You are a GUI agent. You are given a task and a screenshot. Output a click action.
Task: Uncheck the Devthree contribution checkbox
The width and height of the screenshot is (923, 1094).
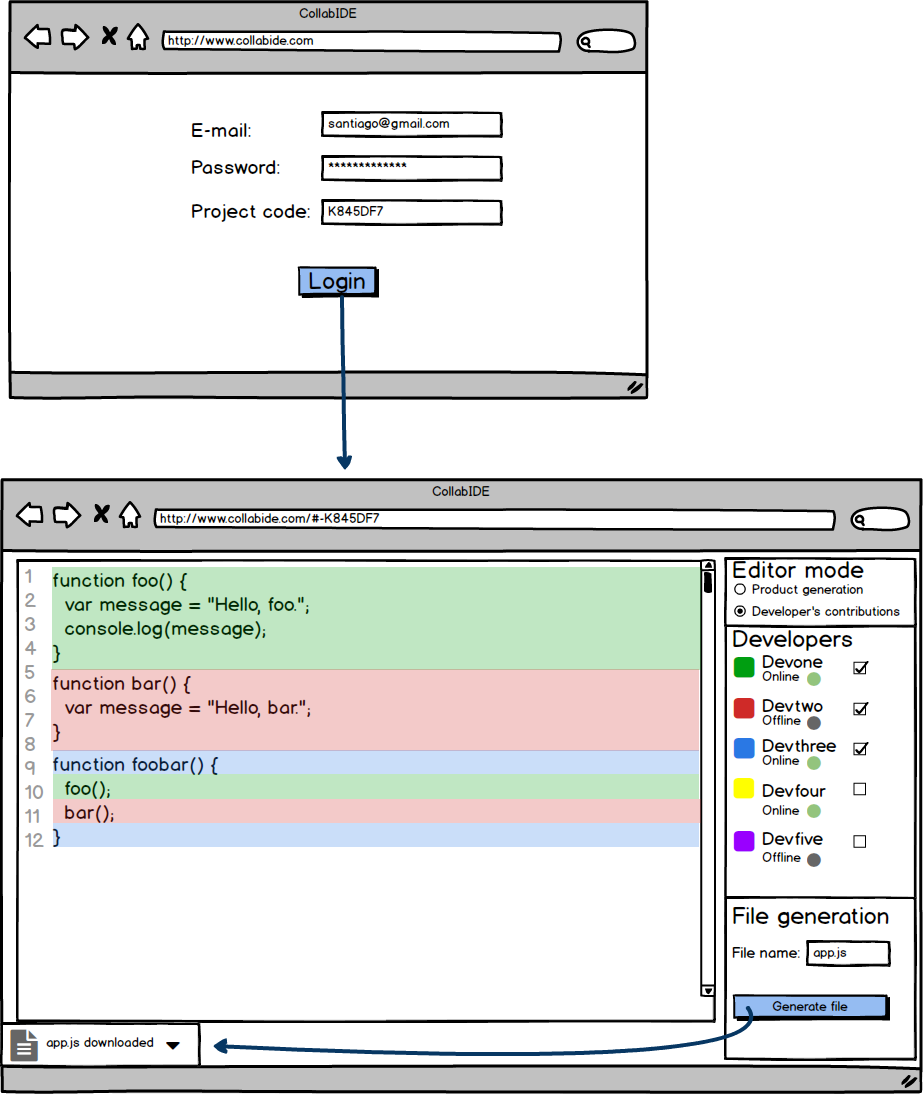click(860, 748)
